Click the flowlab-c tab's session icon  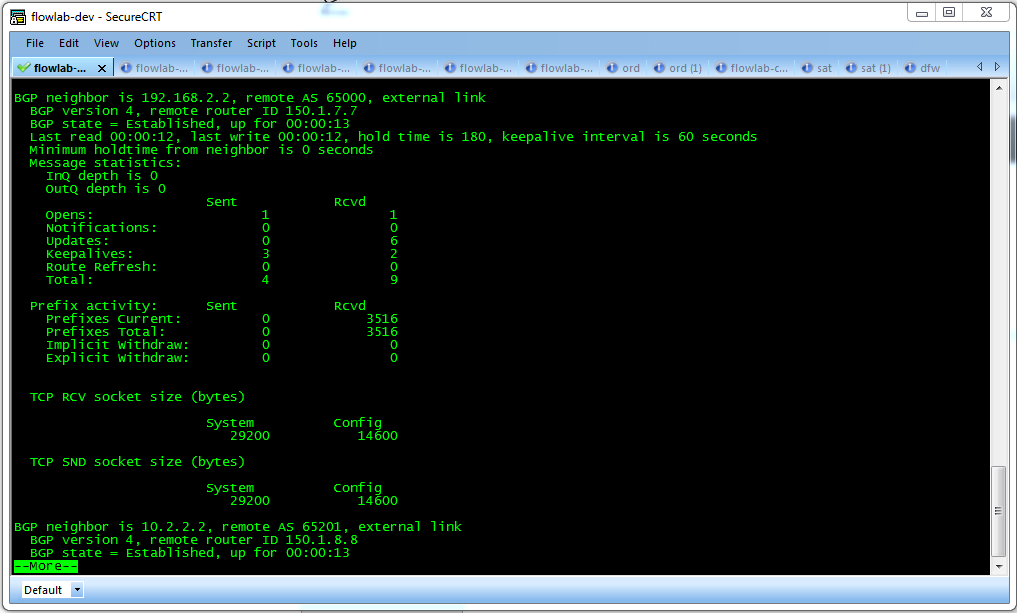(721, 67)
